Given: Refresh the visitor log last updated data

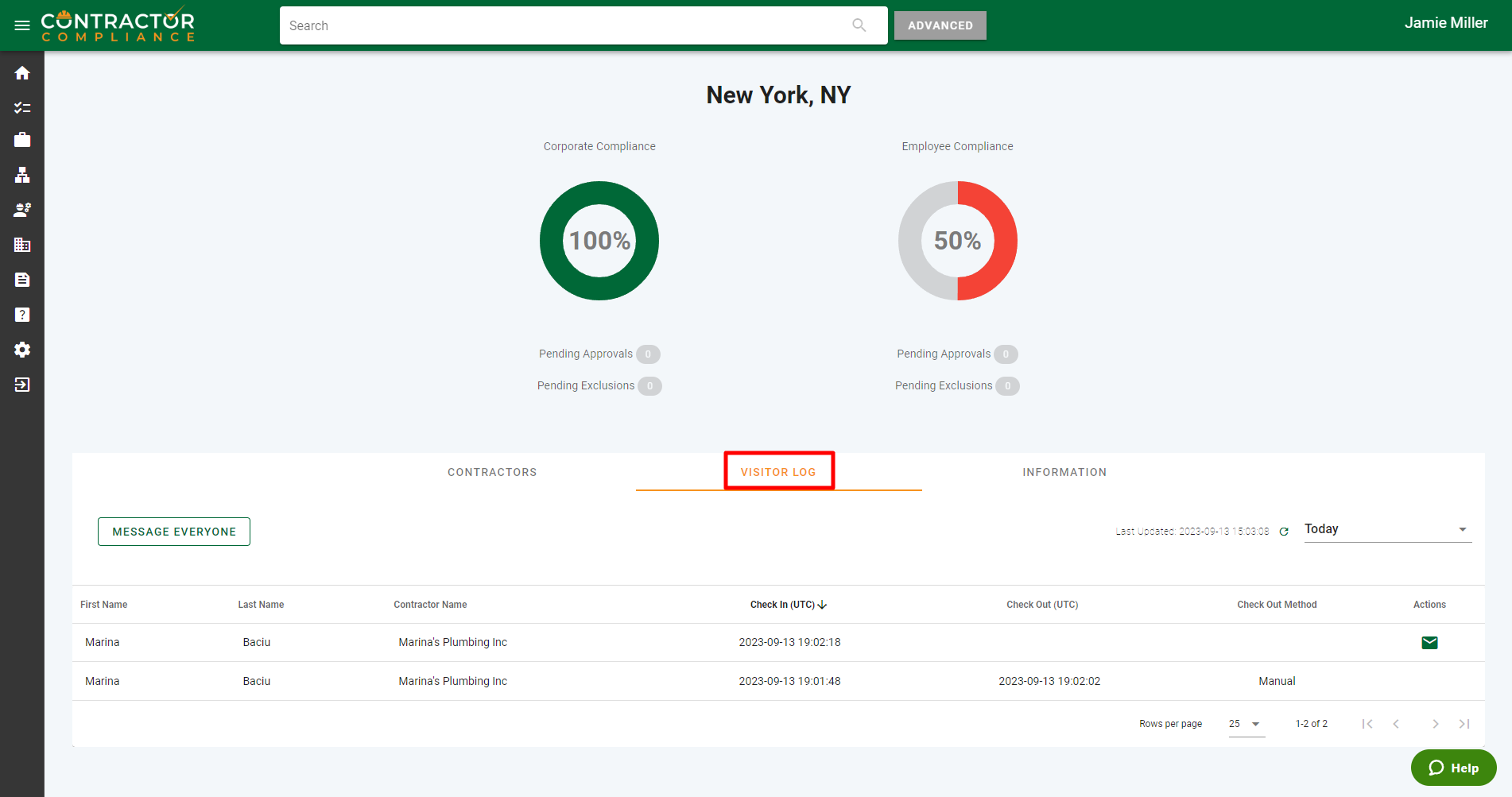Looking at the screenshot, I should click(1284, 532).
